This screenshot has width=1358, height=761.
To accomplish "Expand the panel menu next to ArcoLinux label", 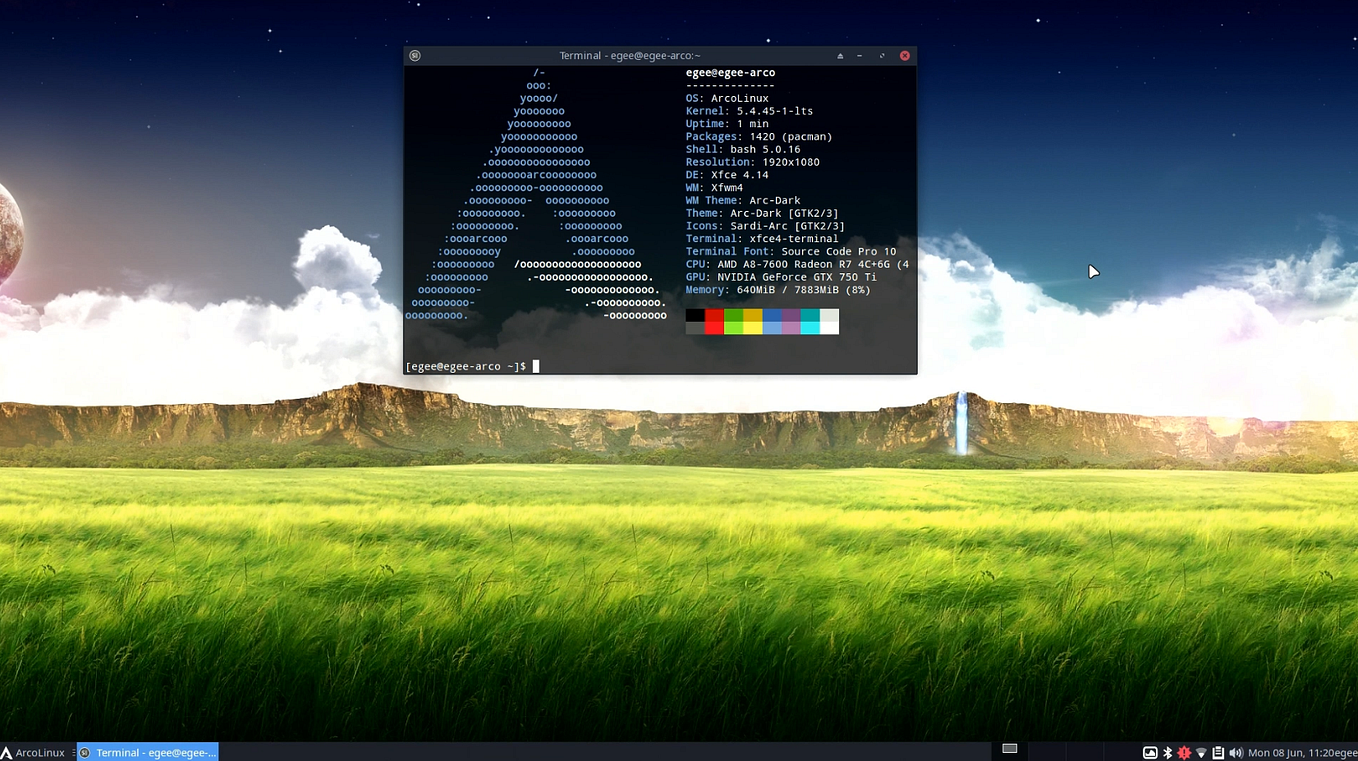I will [72, 752].
